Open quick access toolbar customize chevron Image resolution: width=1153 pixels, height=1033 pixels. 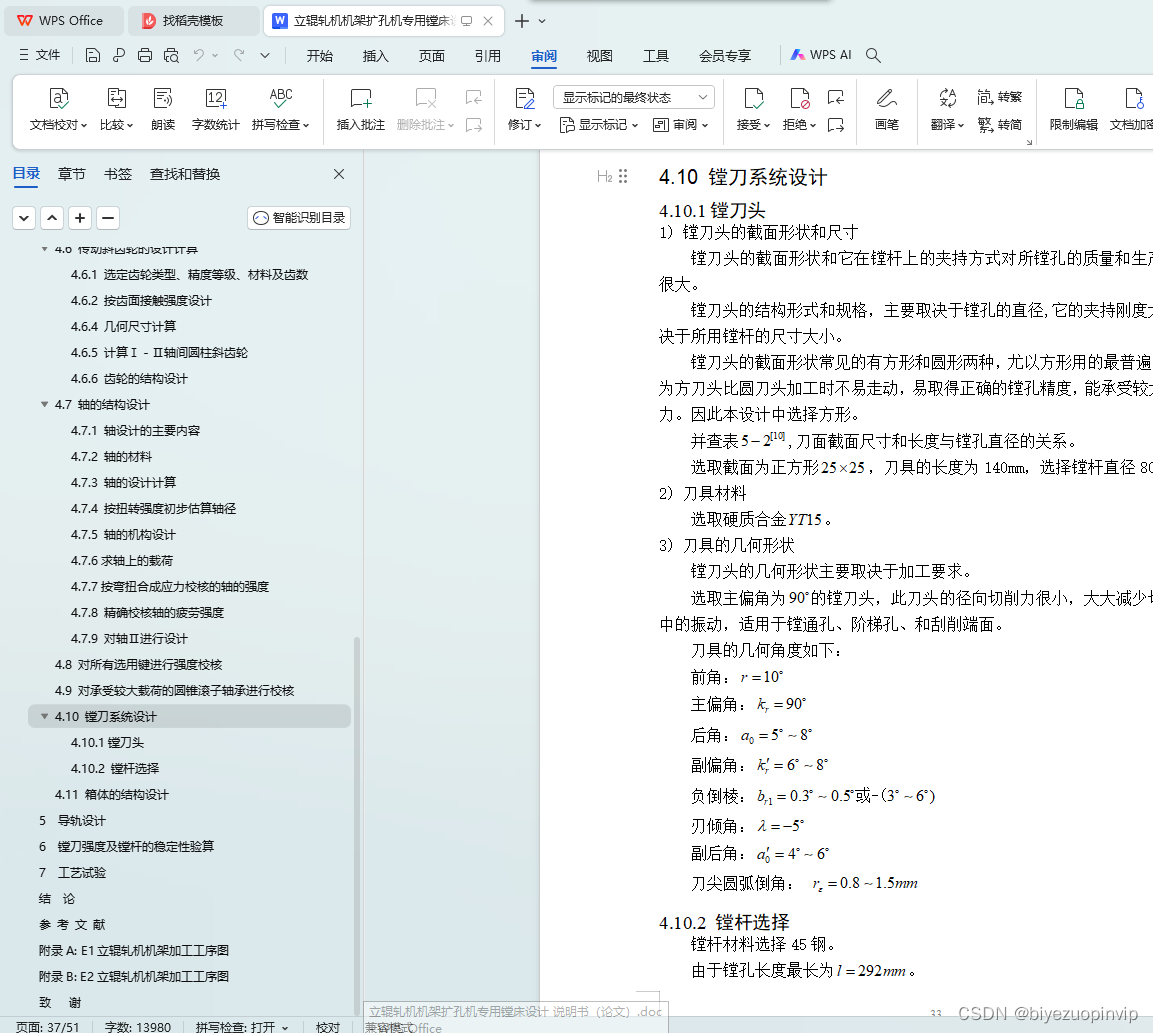point(265,55)
